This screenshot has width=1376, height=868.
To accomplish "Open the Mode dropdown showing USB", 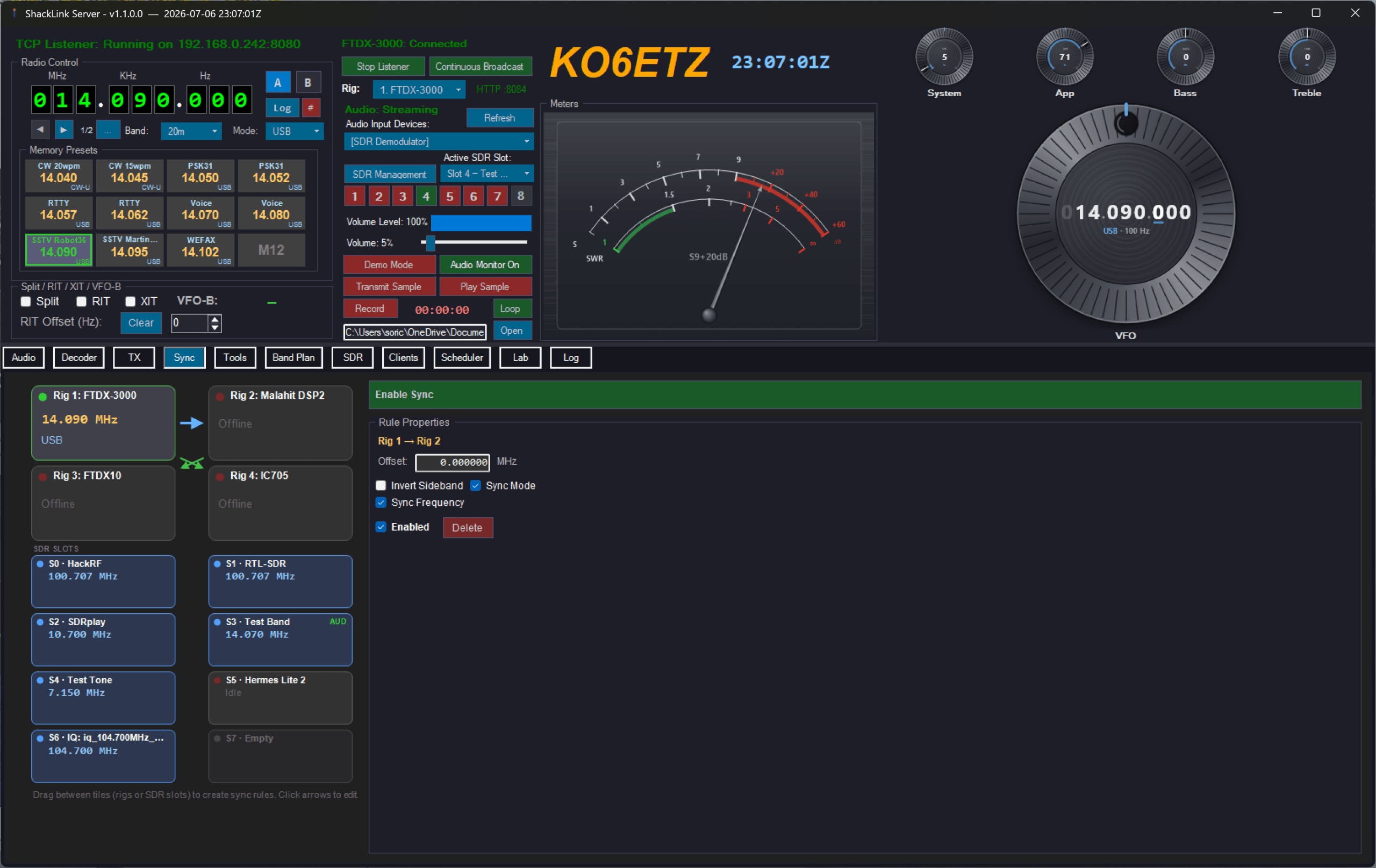I will [295, 131].
